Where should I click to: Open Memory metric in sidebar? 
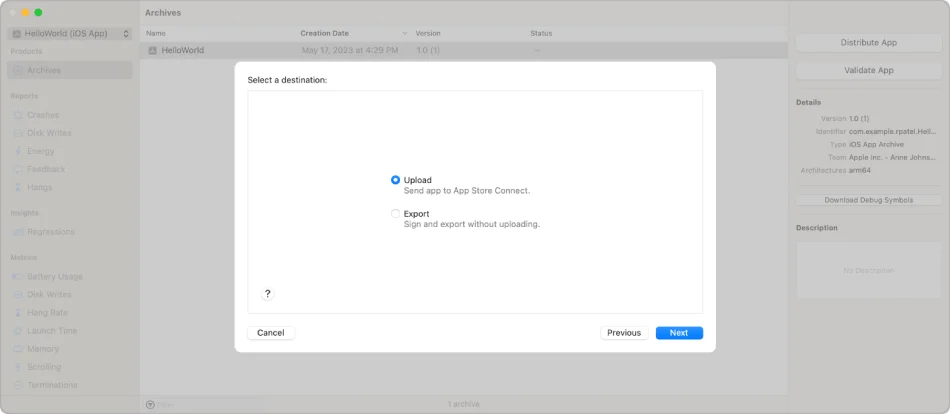43,349
